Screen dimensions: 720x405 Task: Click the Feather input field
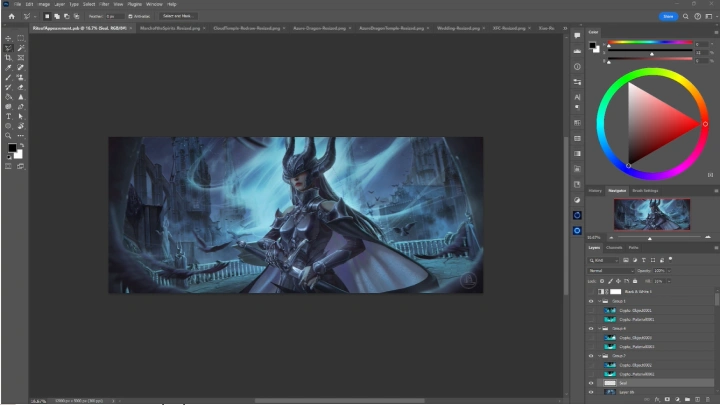(x=114, y=17)
